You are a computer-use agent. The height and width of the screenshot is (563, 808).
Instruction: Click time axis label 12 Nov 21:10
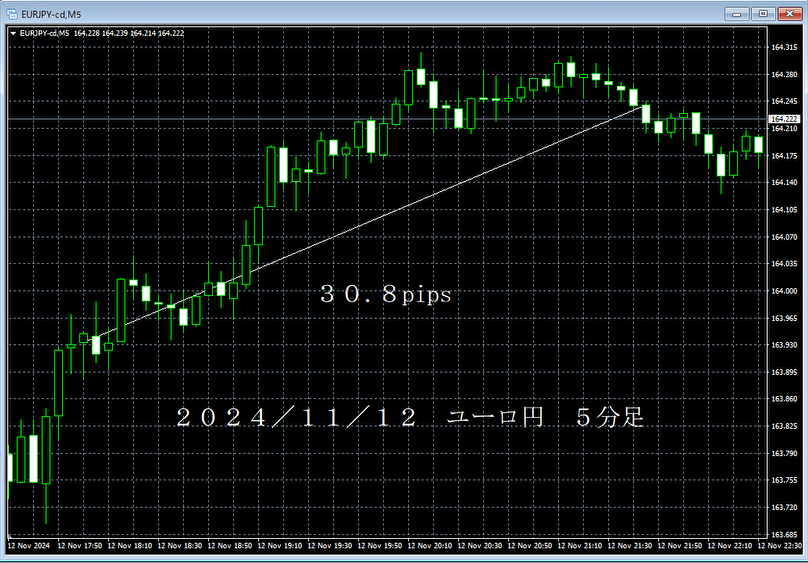coord(580,545)
